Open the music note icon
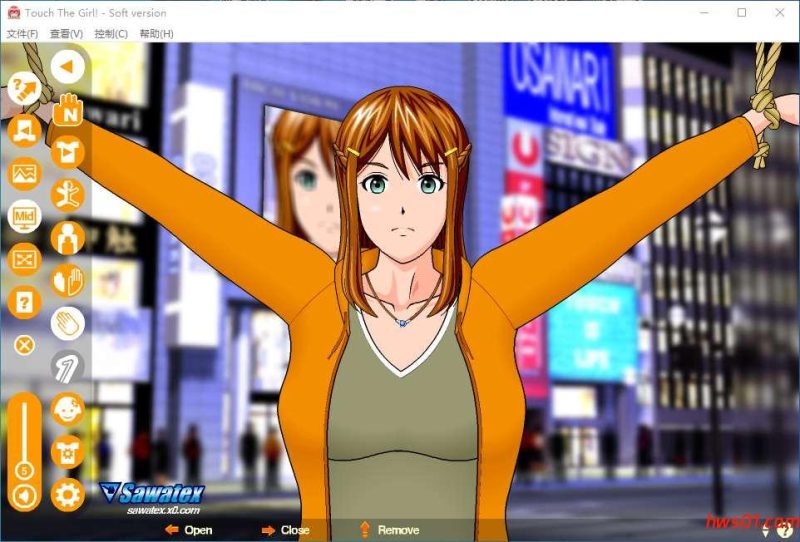 pyautogui.click(x=24, y=130)
